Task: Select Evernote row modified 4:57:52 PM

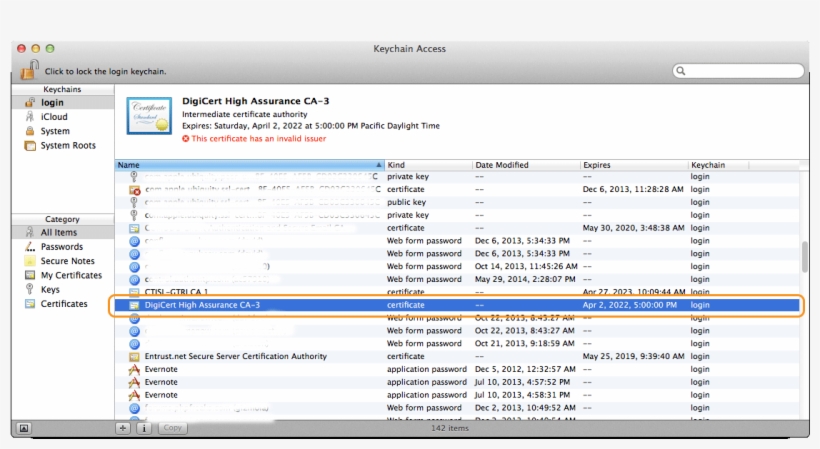Action: (457, 382)
